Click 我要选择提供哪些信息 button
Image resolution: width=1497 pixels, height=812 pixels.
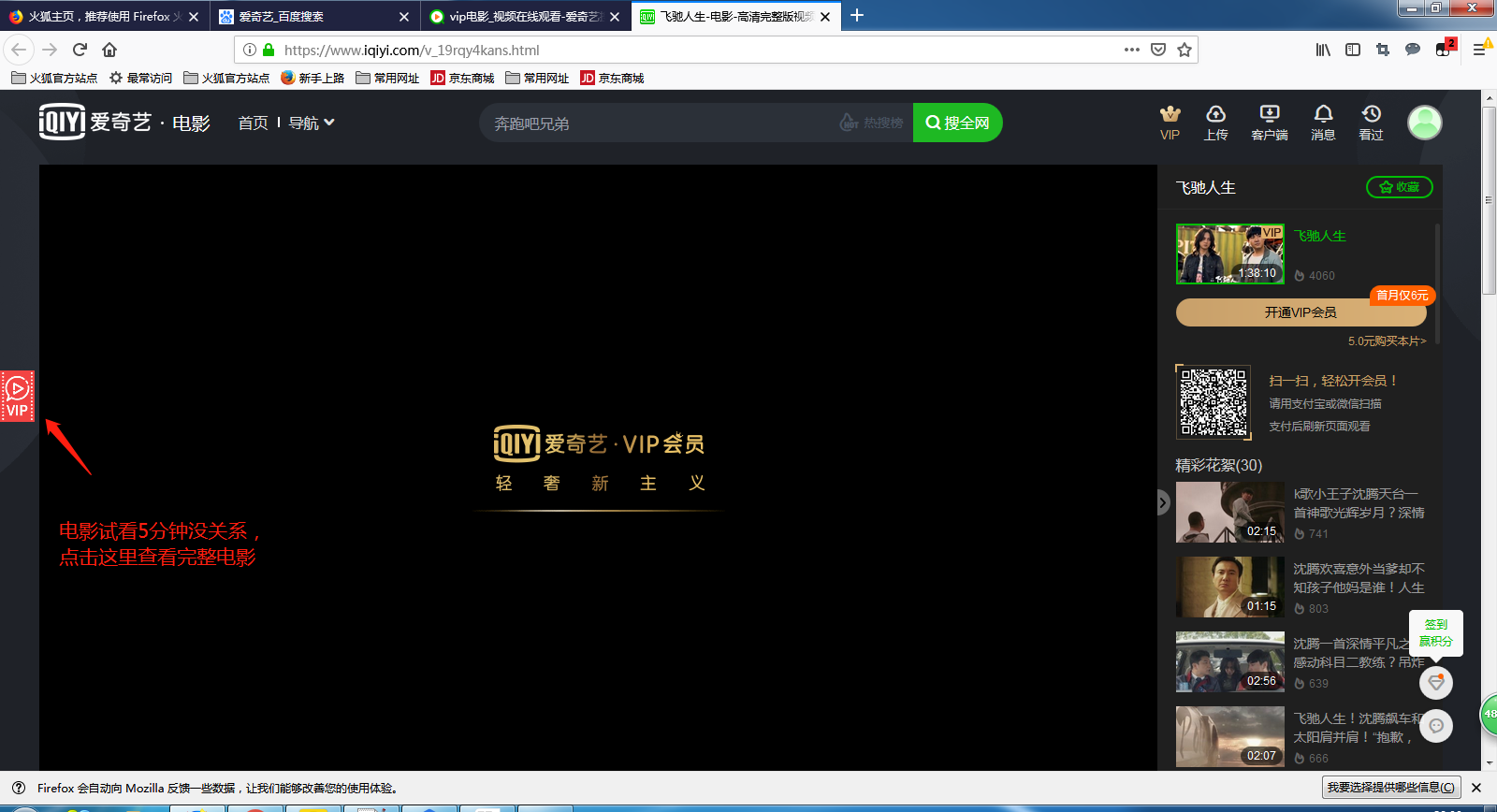1391,788
